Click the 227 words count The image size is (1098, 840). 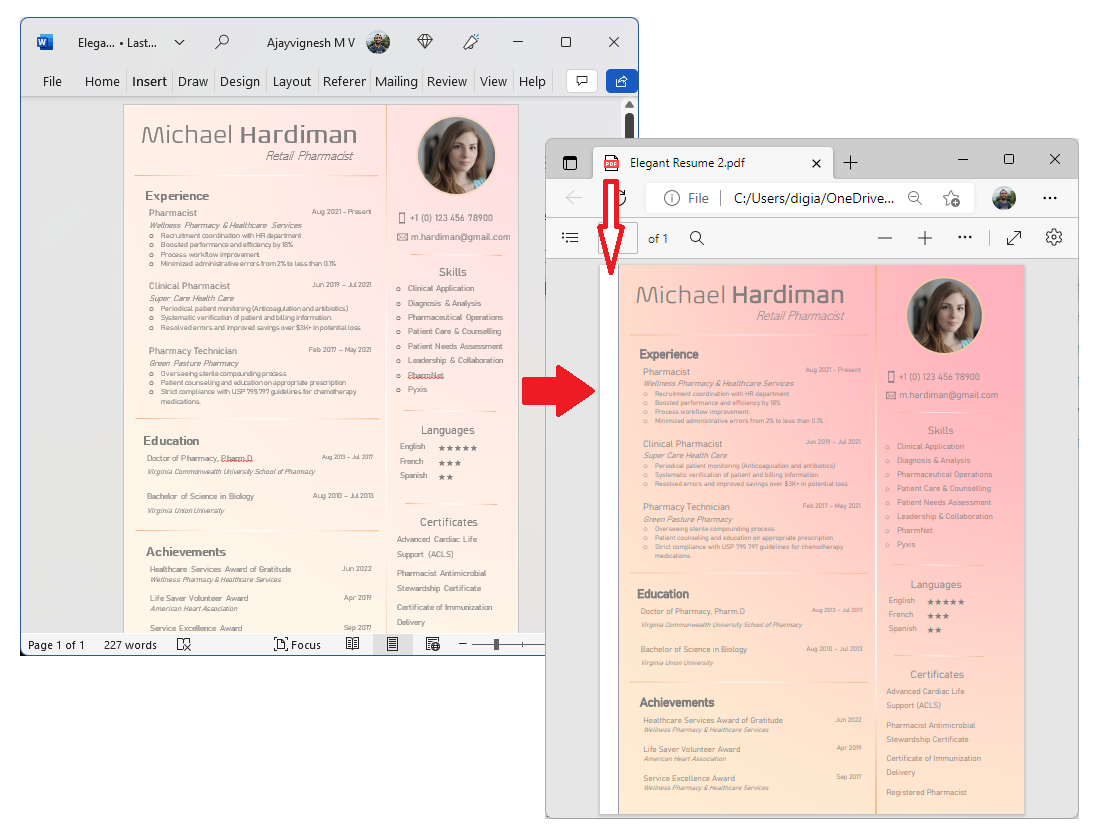130,645
